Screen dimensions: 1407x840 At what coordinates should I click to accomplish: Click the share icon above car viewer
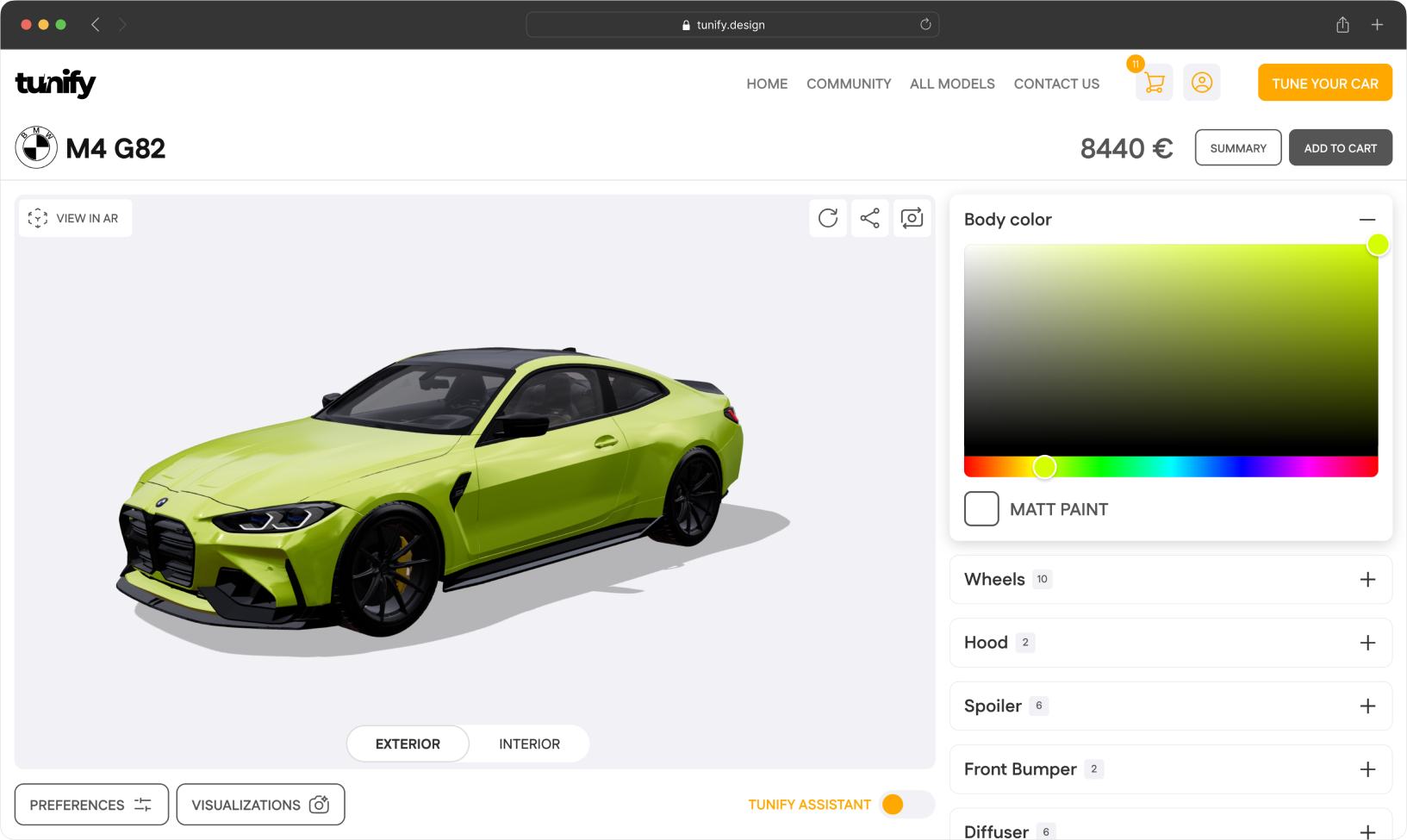point(869,218)
